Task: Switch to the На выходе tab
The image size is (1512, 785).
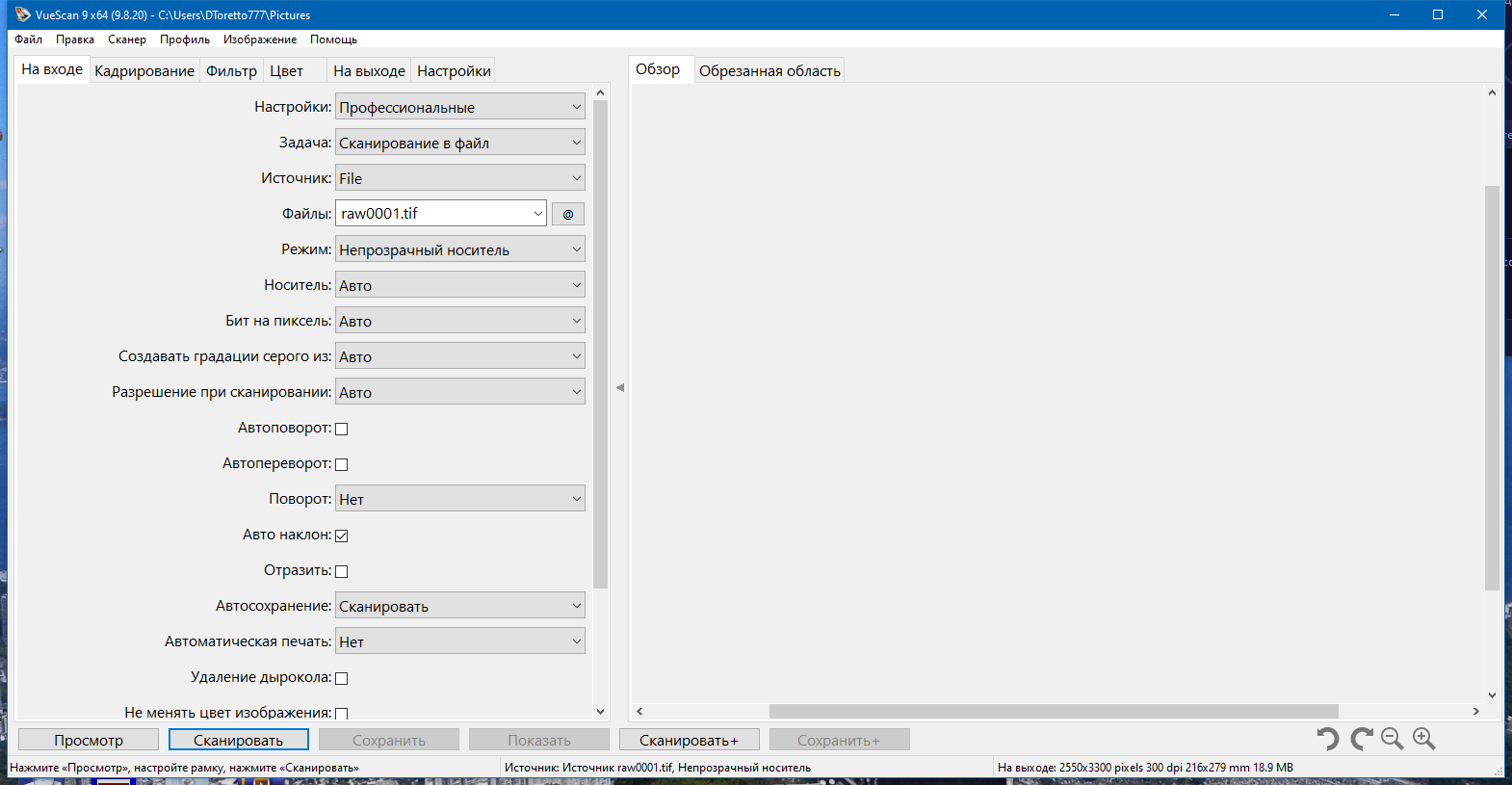Action: [x=369, y=70]
